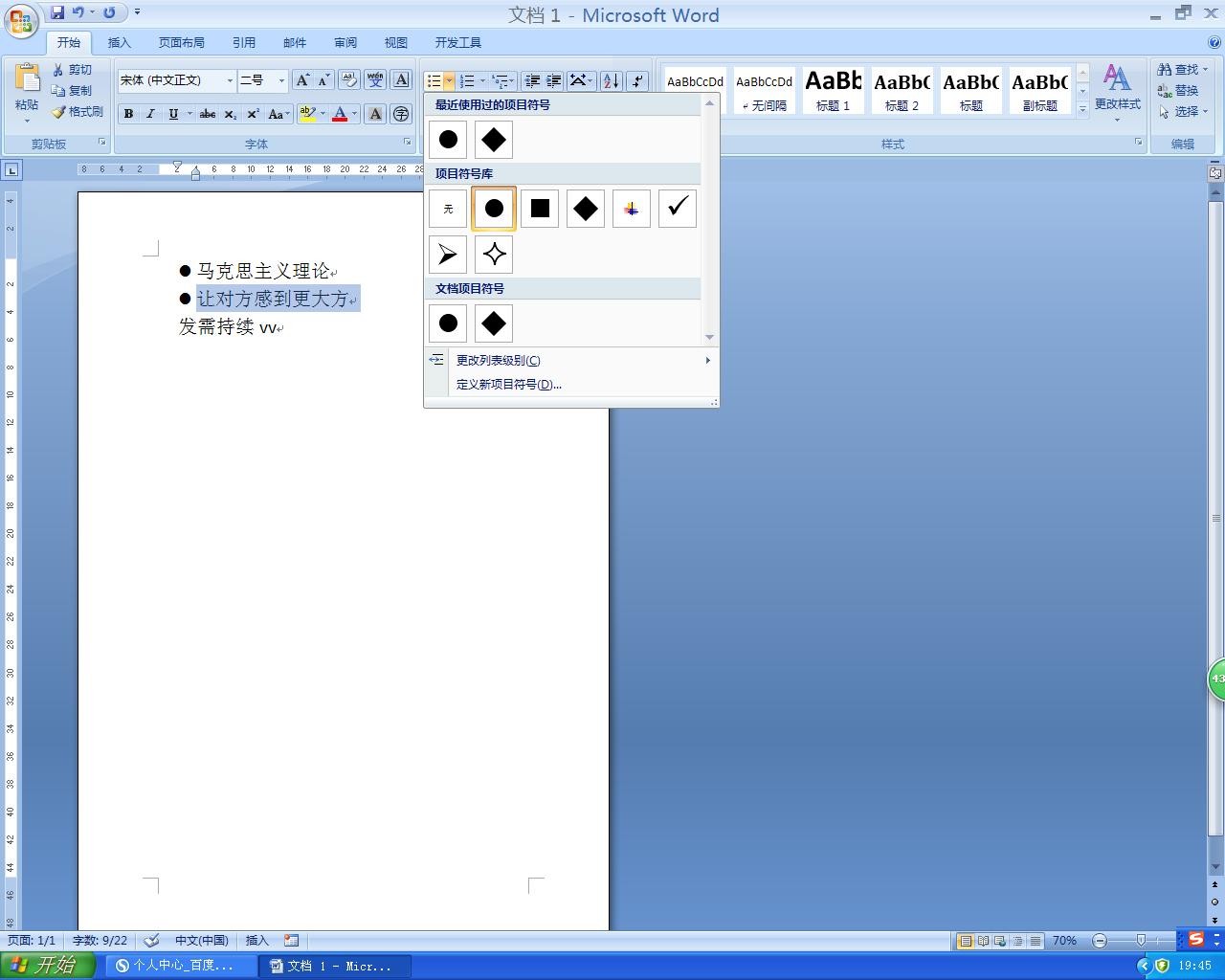1225x980 pixels.
Task: Apply the 无间隔 style
Action: click(x=764, y=91)
